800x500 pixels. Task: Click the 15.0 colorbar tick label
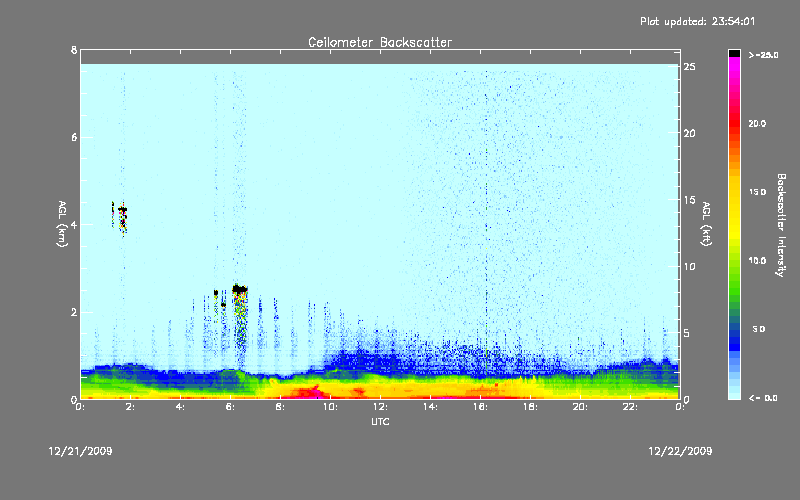[x=757, y=192]
